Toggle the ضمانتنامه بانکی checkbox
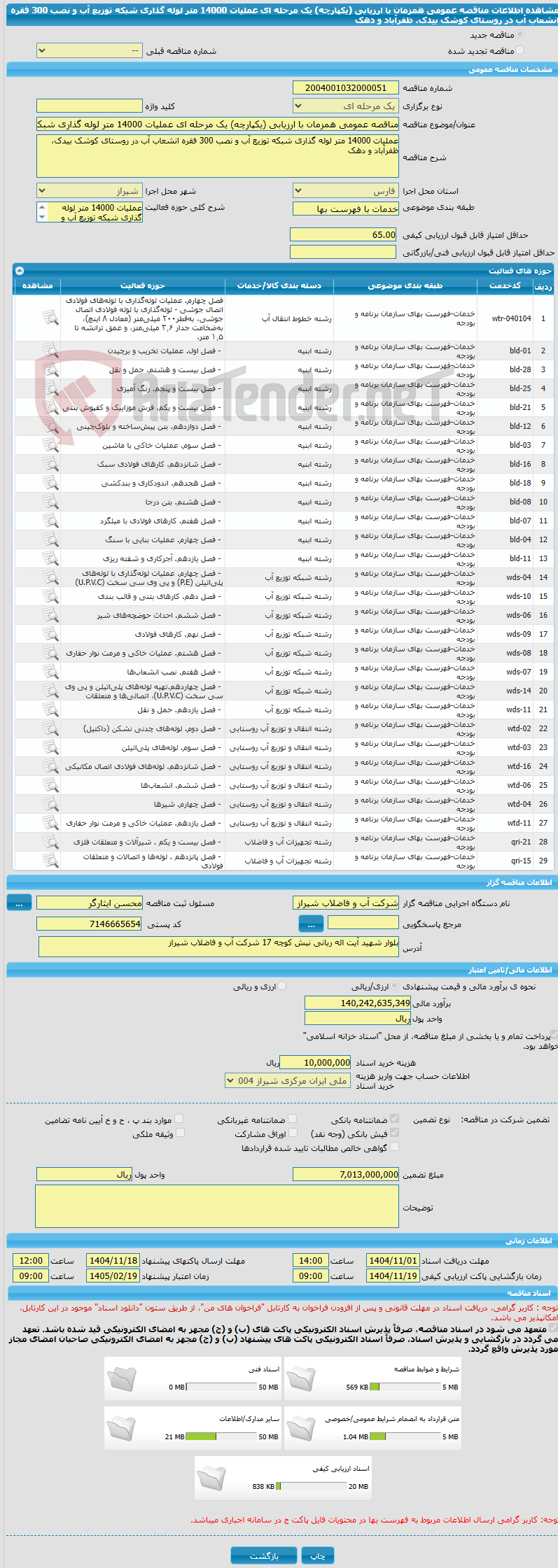Screen dimensions: 558x1568 (394, 1118)
